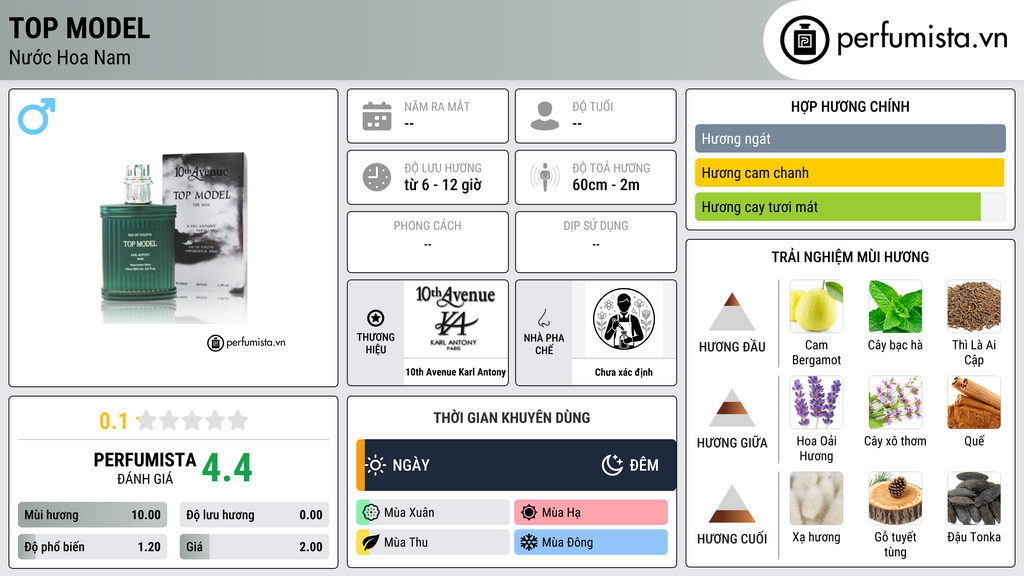Open the Cây xô thơm note image
1024x576 pixels.
(x=895, y=403)
